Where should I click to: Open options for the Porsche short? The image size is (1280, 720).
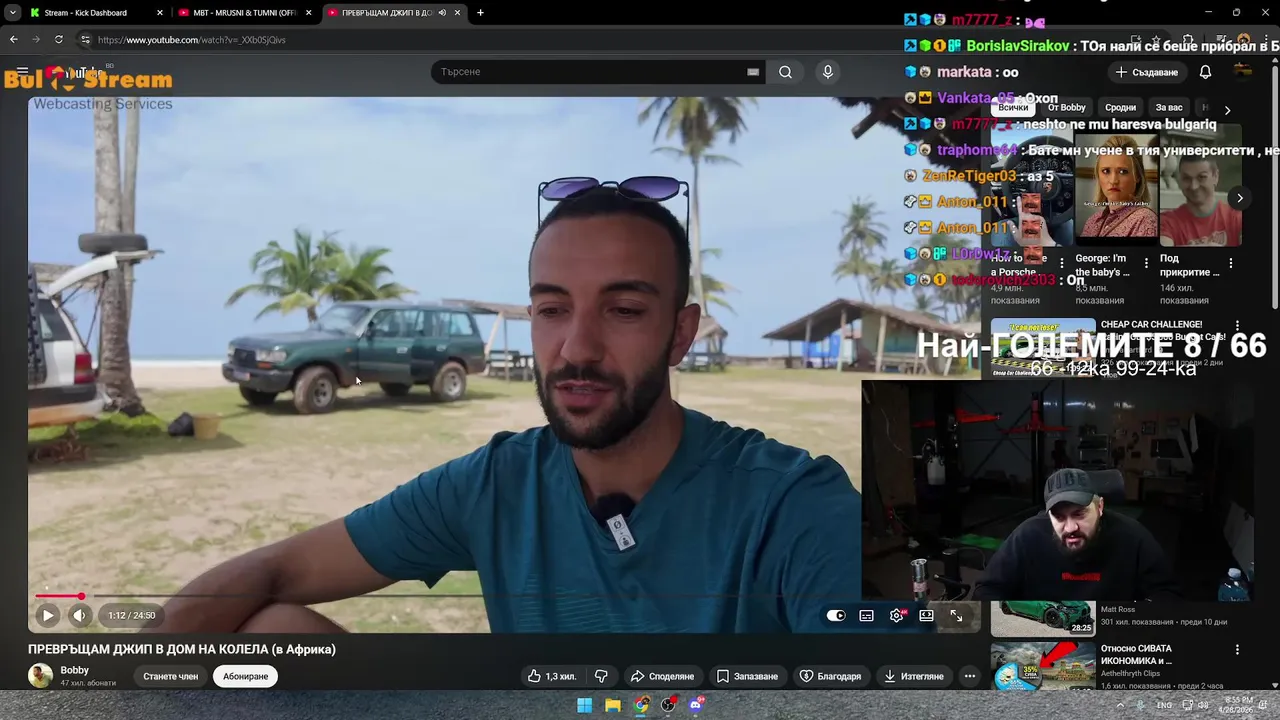1063,264
